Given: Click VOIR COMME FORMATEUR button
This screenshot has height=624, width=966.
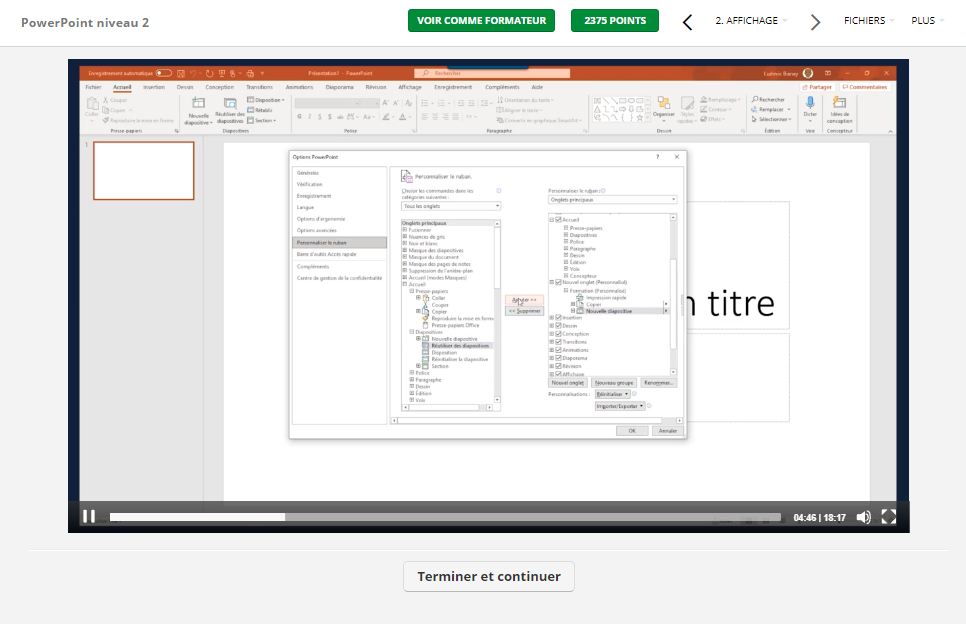Looking at the screenshot, I should 481,20.
